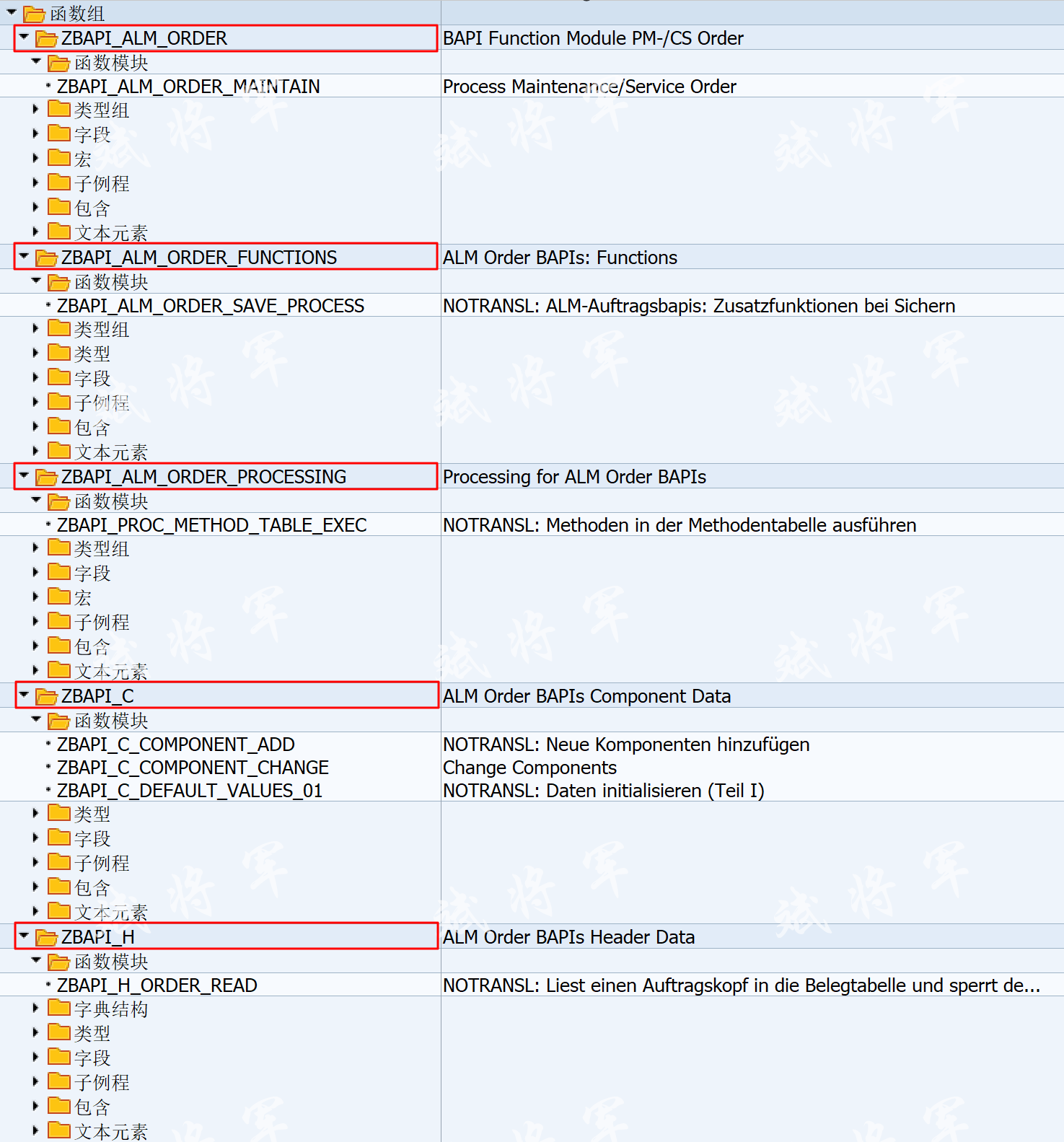Select function module ZBAPI_ALM_ORDER_SAVE_PROCESS
This screenshot has height=1142, width=1064.
coord(211,306)
